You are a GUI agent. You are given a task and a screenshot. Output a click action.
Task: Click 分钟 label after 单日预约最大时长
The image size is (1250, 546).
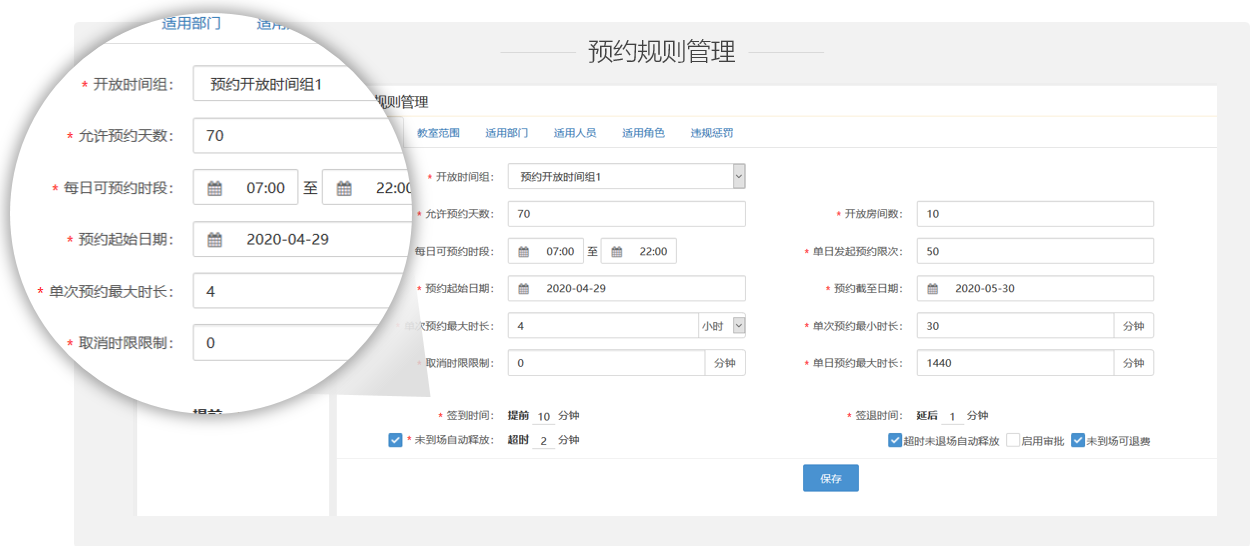(x=1134, y=363)
